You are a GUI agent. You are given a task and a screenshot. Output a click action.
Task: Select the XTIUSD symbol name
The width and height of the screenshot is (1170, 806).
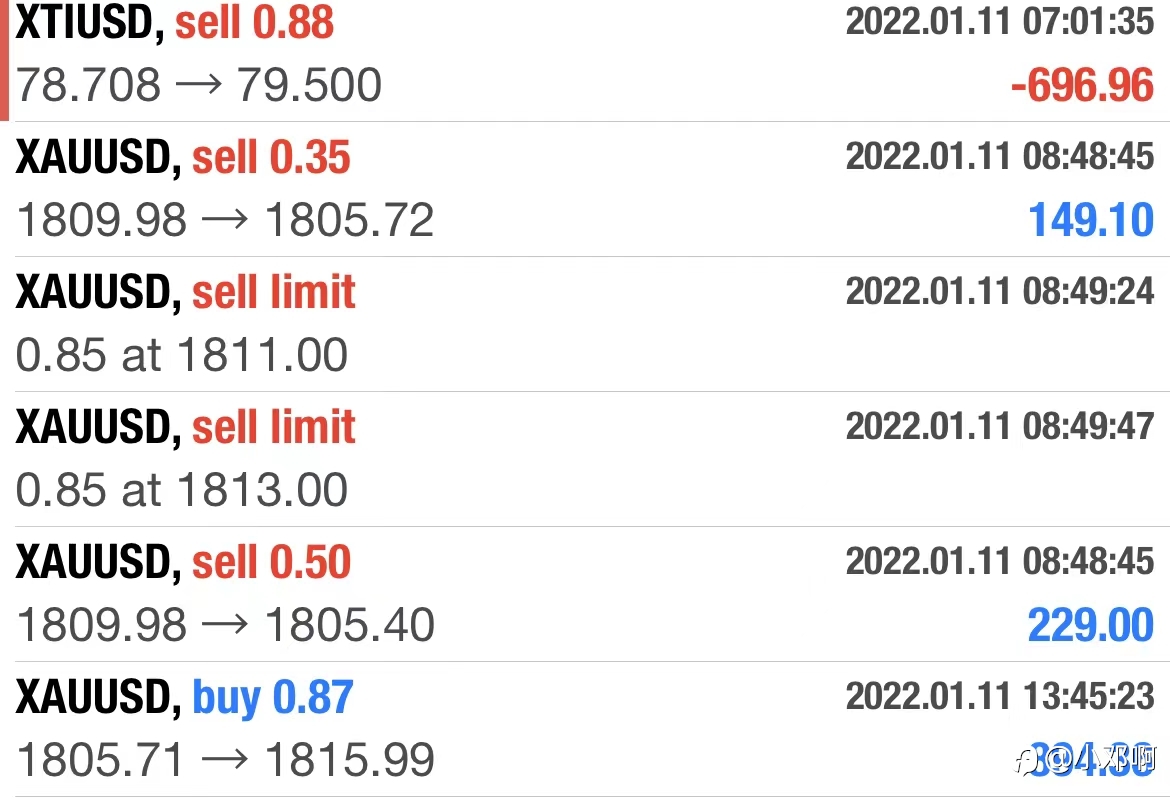(x=84, y=22)
